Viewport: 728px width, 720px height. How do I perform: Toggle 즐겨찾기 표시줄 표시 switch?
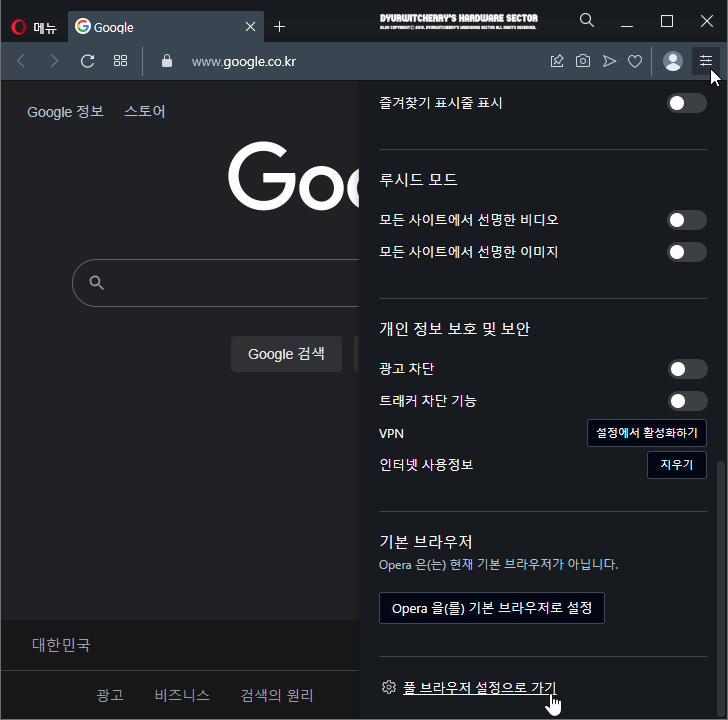(687, 103)
